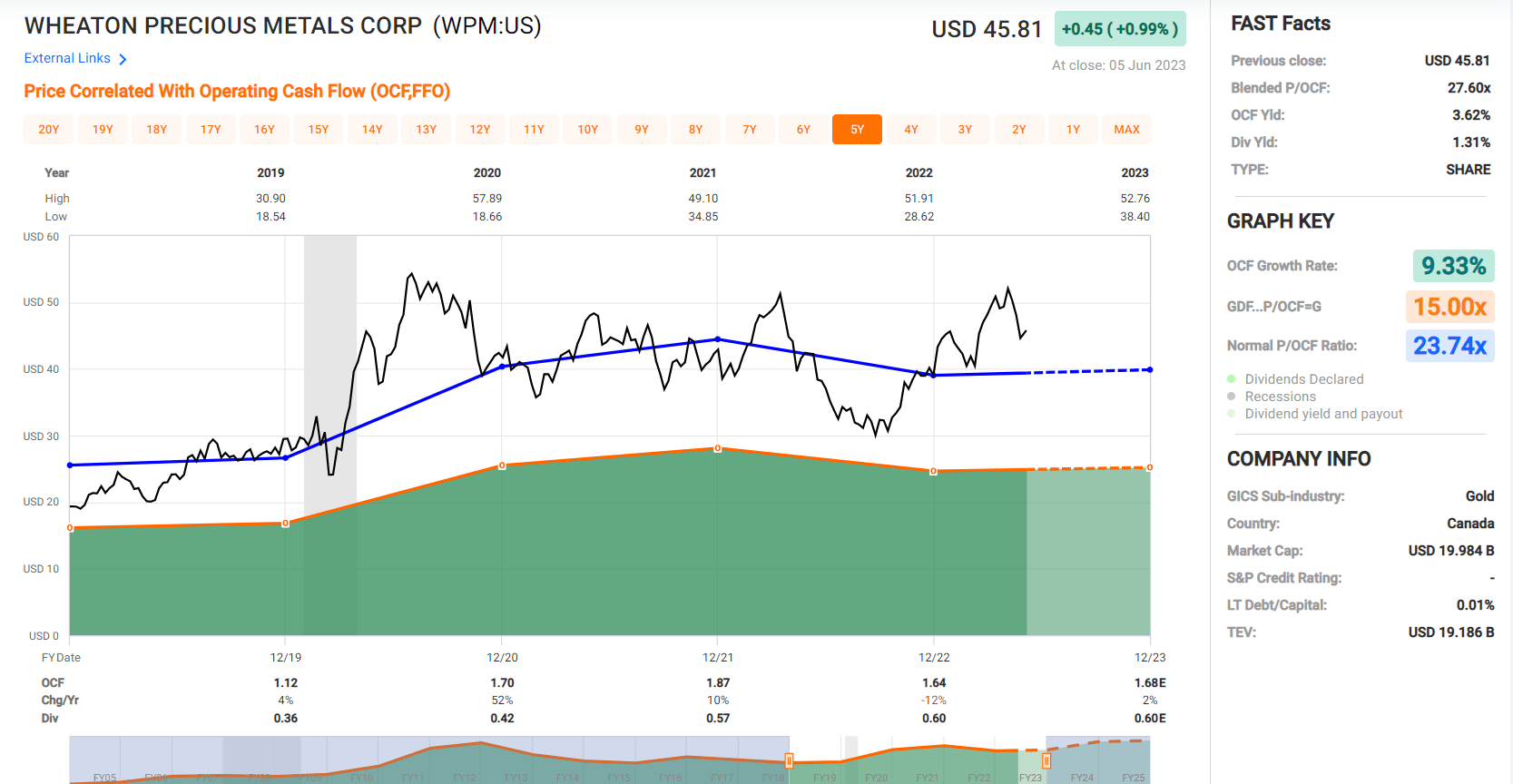Click the blue estimate endpoint at 12/23

1150,369
